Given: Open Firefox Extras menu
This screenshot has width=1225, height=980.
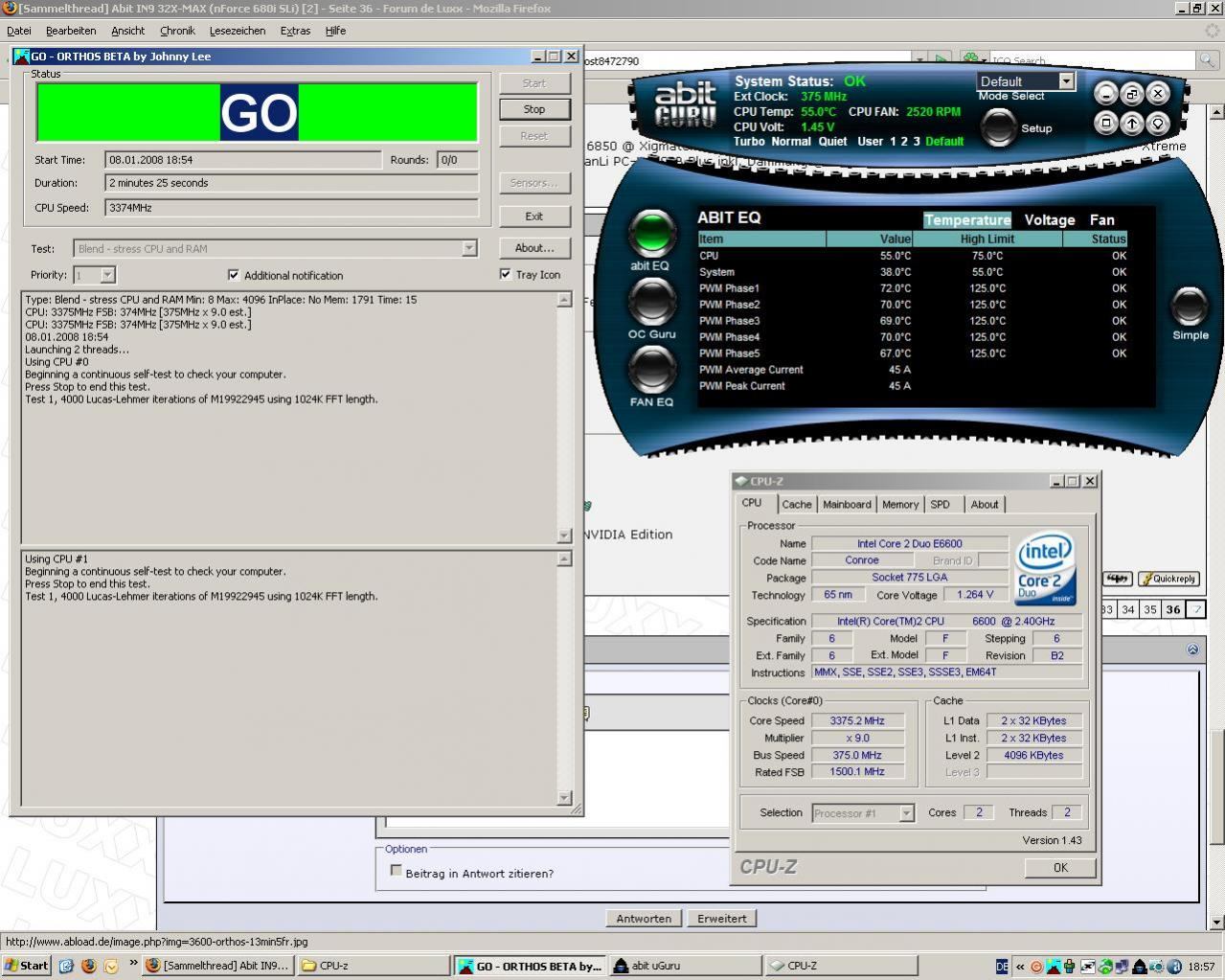Looking at the screenshot, I should point(295,31).
